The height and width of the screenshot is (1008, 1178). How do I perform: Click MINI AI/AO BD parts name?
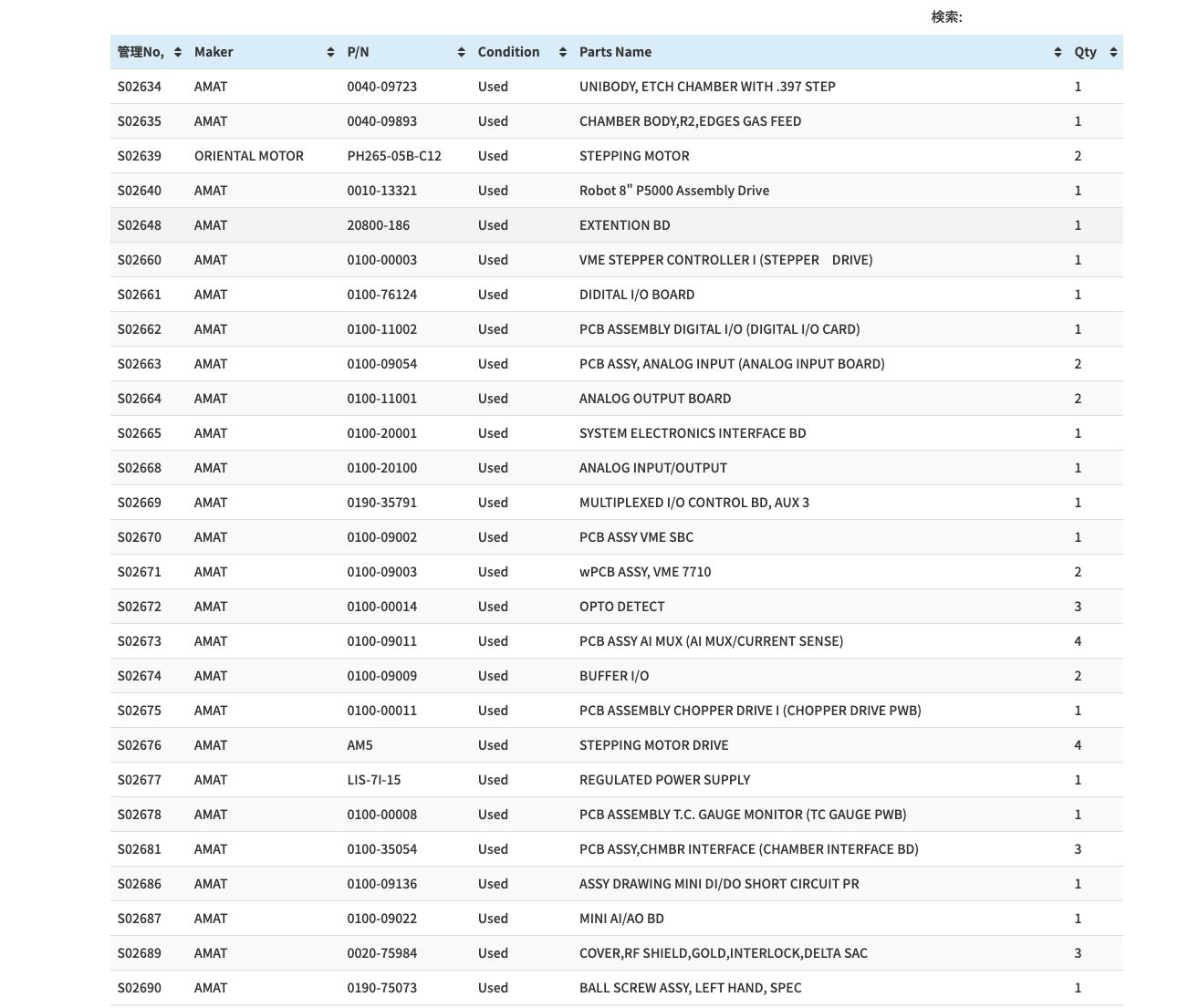coord(621,919)
